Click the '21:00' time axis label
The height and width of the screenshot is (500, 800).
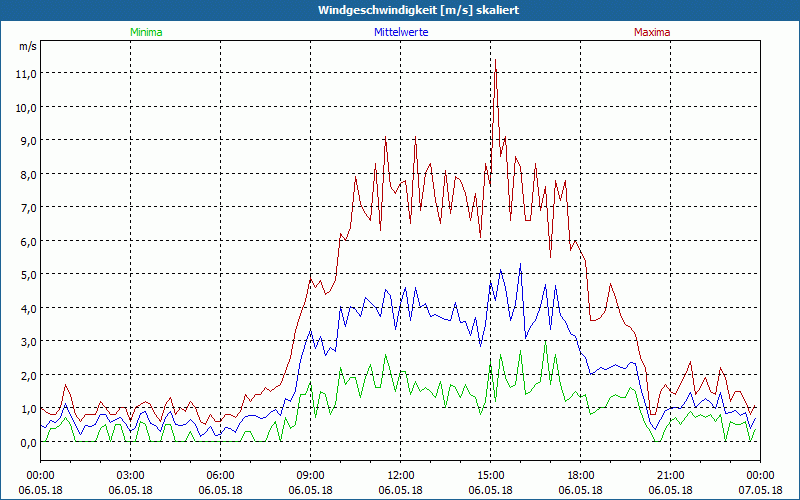(670, 476)
